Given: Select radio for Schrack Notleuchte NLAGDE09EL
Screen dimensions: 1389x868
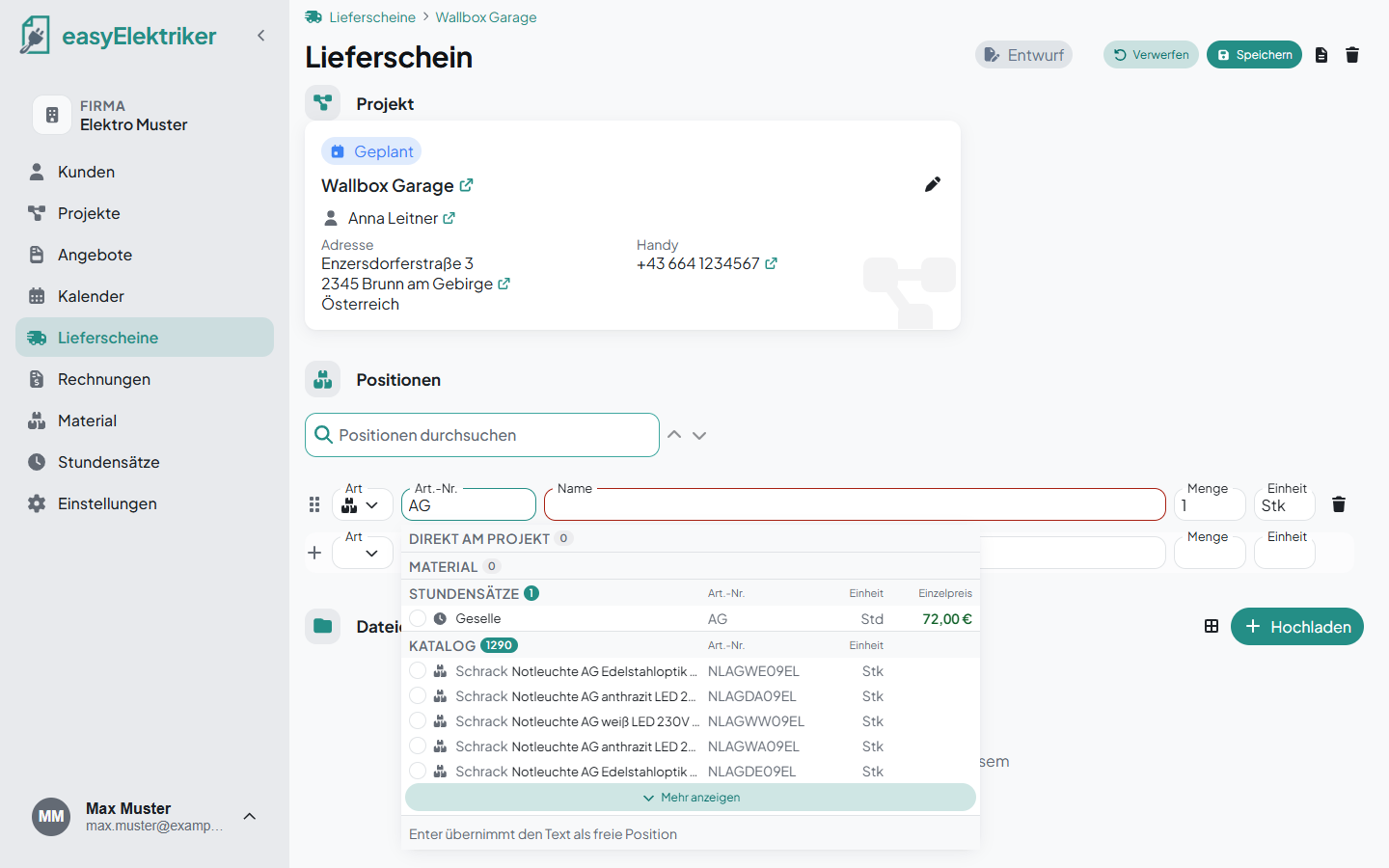Looking at the screenshot, I should coord(418,771).
